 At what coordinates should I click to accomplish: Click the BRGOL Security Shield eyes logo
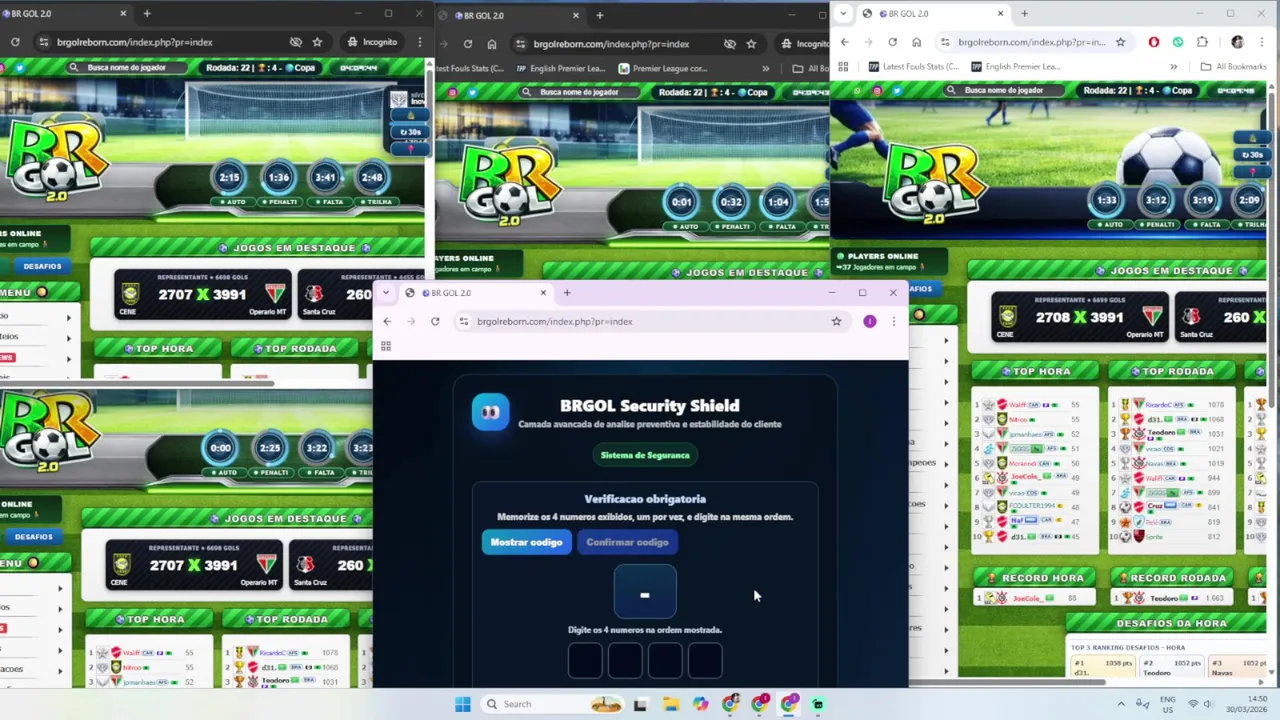coord(490,412)
